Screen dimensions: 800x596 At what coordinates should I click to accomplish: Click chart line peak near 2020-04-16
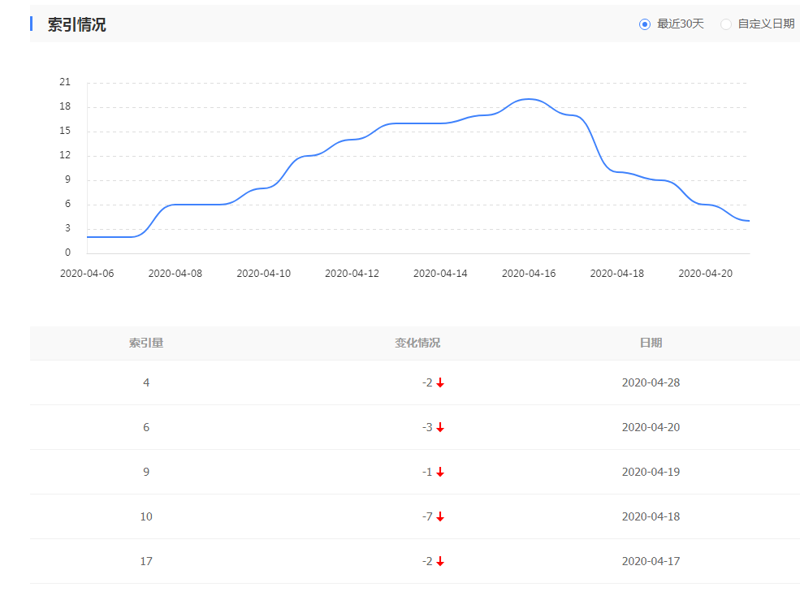pos(529,99)
